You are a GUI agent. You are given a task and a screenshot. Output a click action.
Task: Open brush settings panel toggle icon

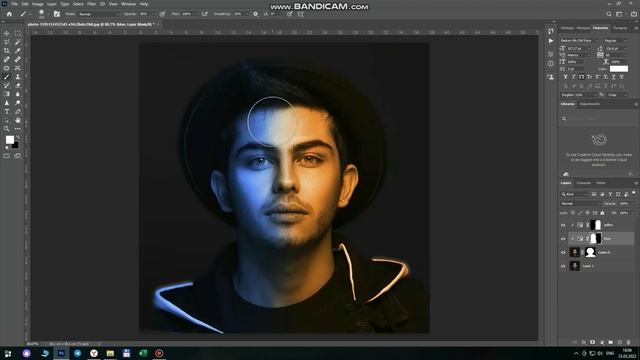[57, 14]
